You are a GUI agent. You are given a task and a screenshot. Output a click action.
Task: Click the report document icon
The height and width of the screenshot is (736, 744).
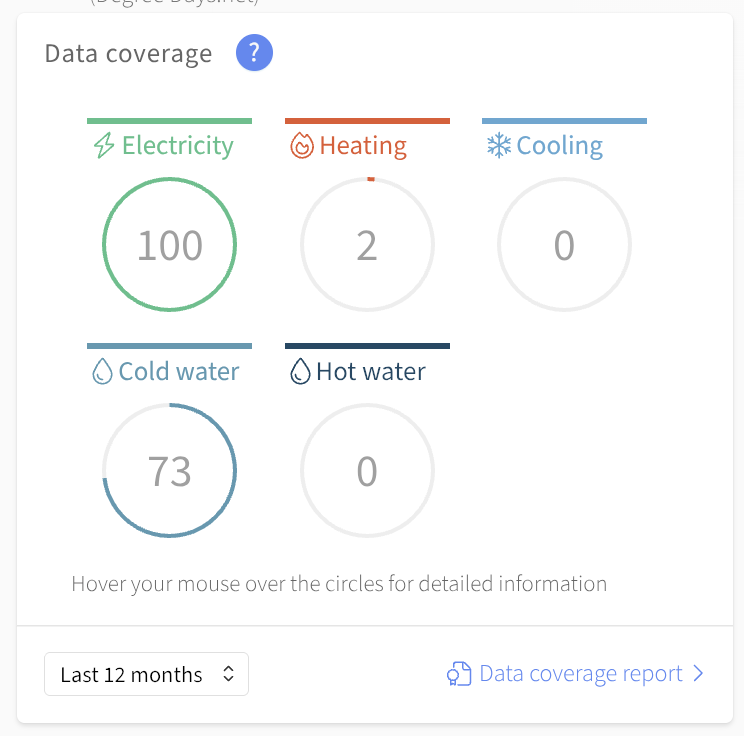[459, 673]
